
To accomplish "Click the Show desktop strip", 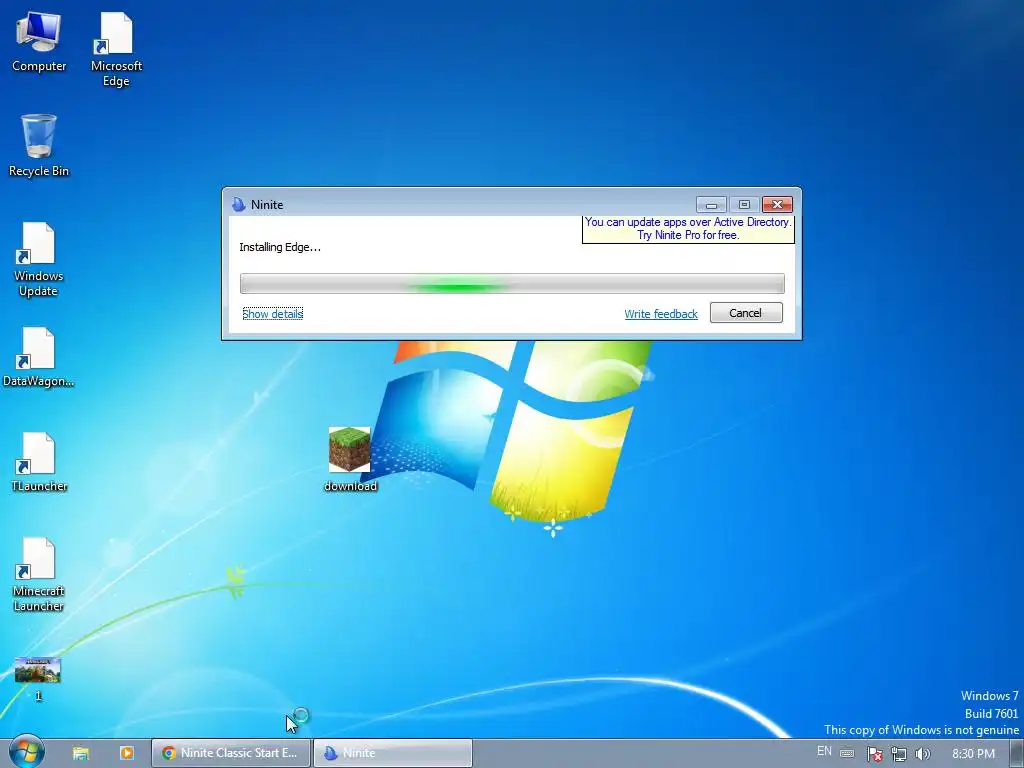I will pos(1017,754).
